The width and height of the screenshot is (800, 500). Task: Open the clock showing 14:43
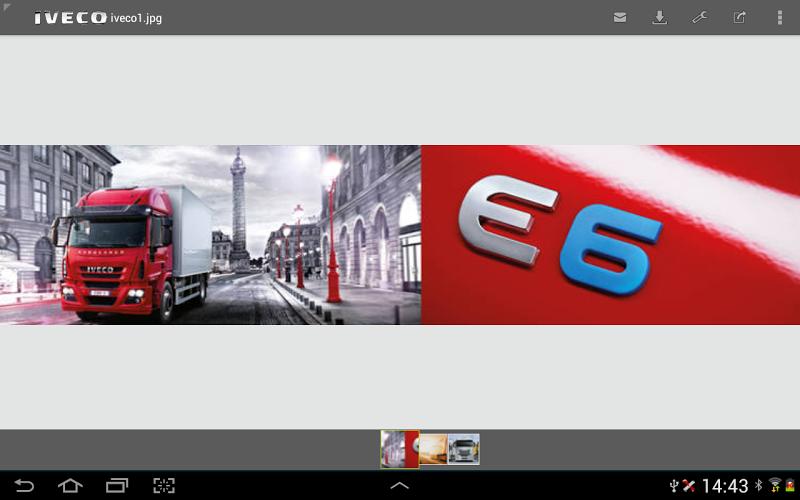(725, 486)
